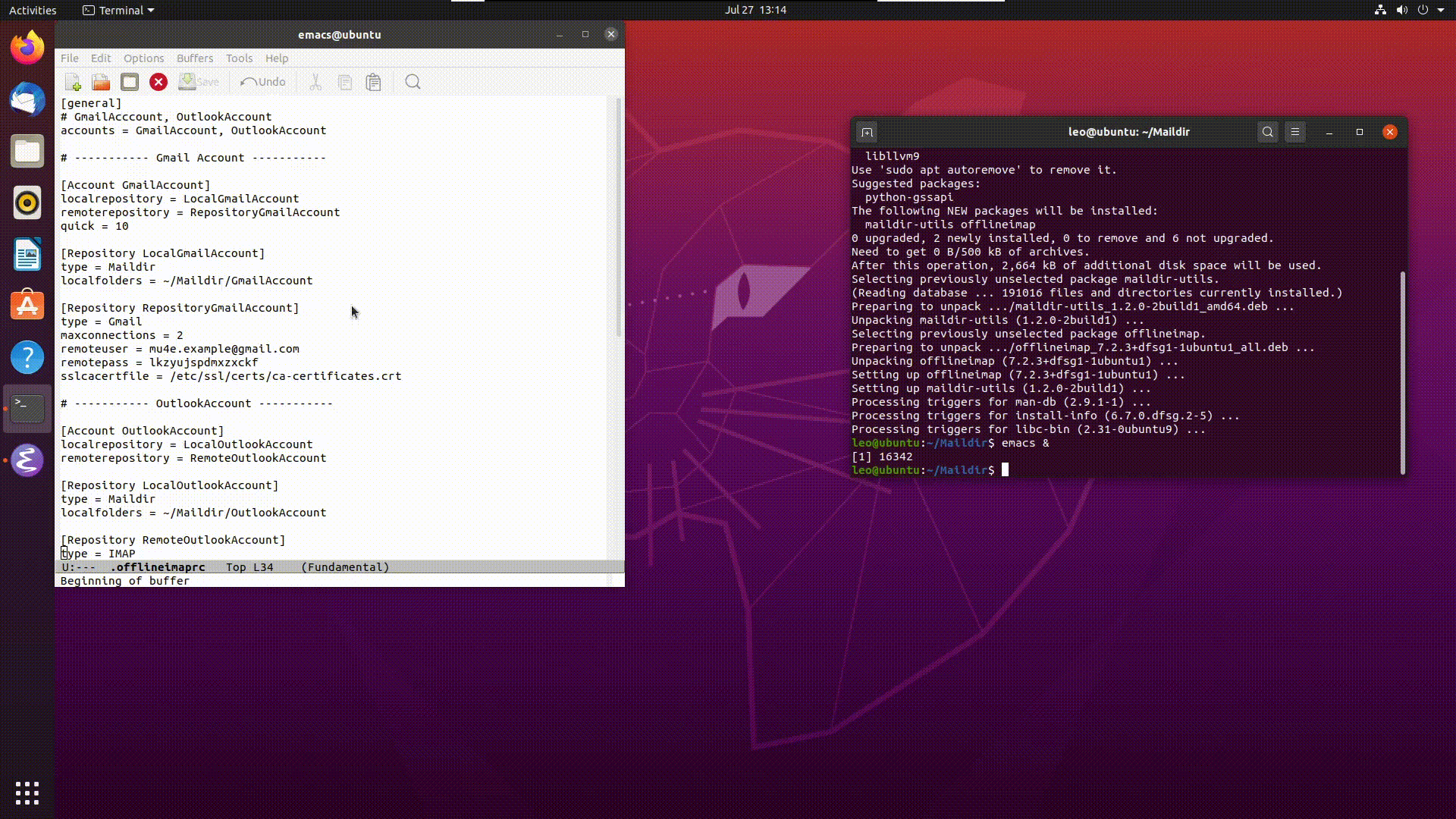Click the New File icon in Emacs toolbar
Image resolution: width=1456 pixels, height=819 pixels.
click(x=74, y=82)
